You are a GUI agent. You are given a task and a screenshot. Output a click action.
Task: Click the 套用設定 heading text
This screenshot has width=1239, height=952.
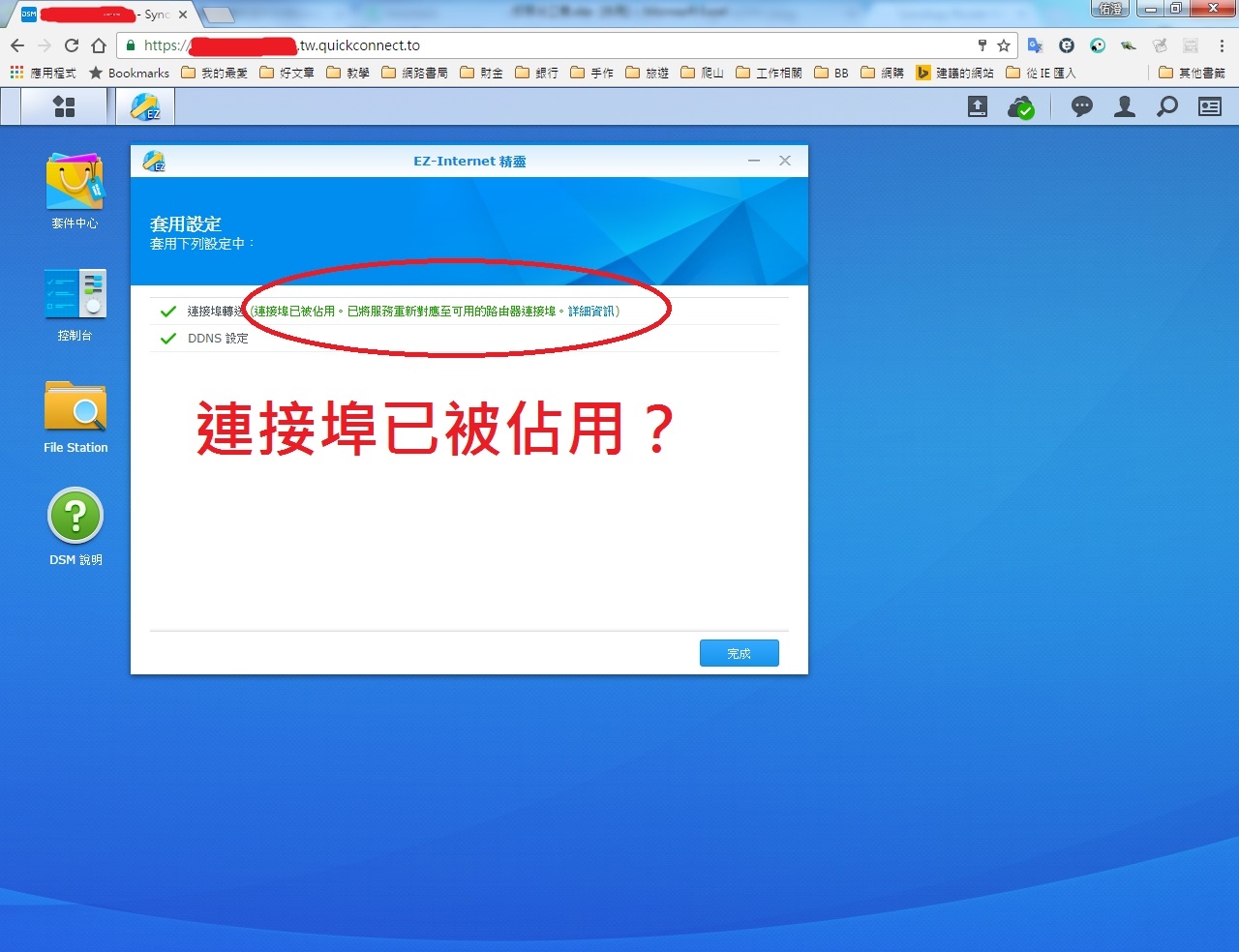185,224
